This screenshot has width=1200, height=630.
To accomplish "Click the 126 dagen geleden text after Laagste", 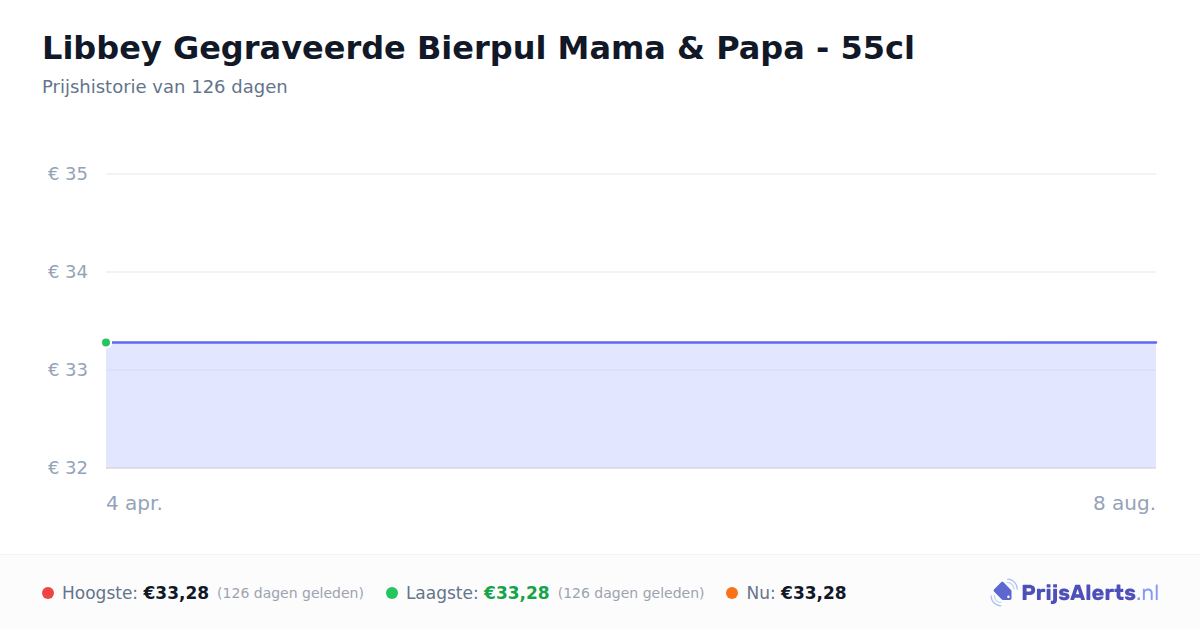I will point(631,593).
